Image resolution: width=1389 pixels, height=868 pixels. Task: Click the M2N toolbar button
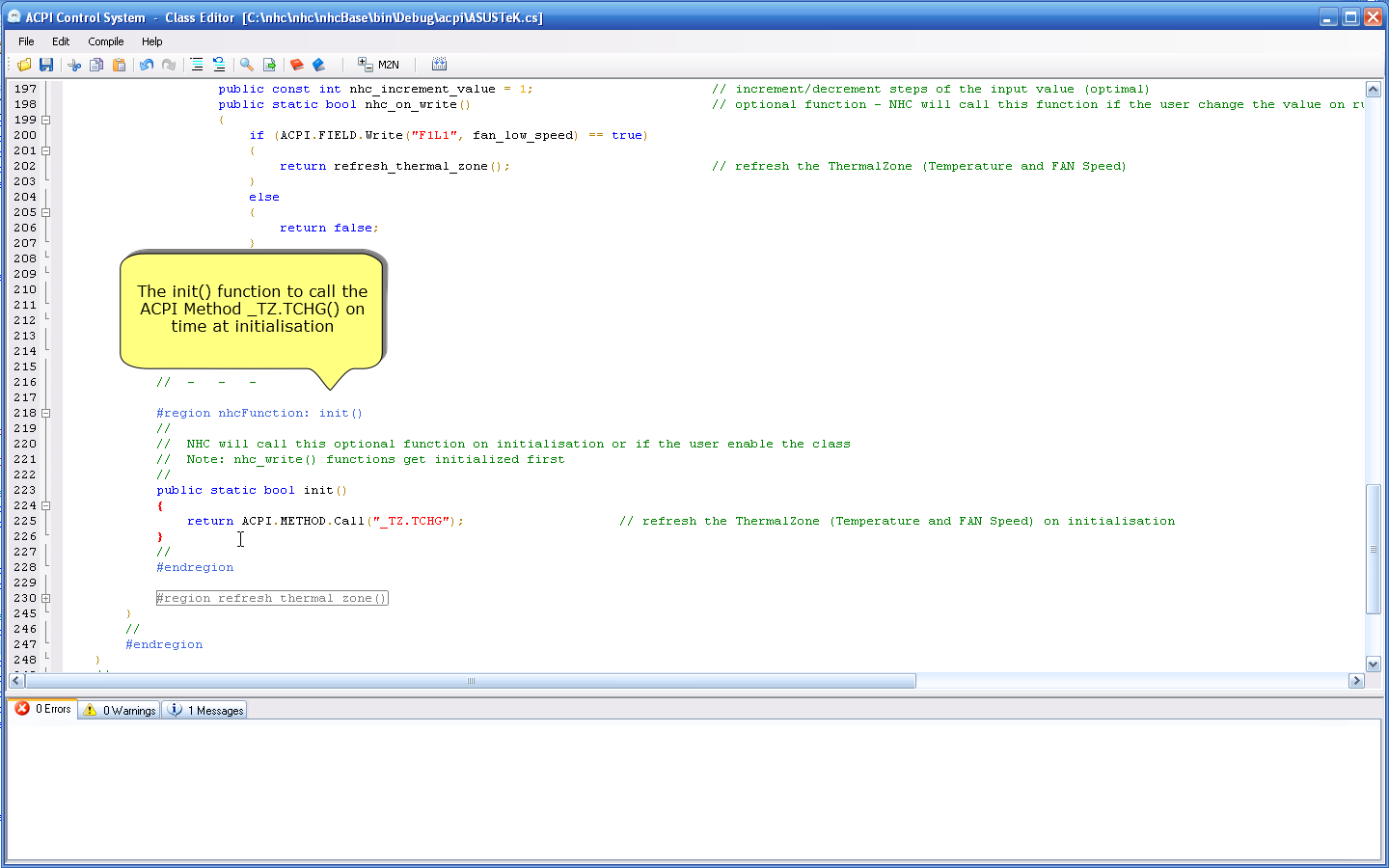tap(379, 65)
